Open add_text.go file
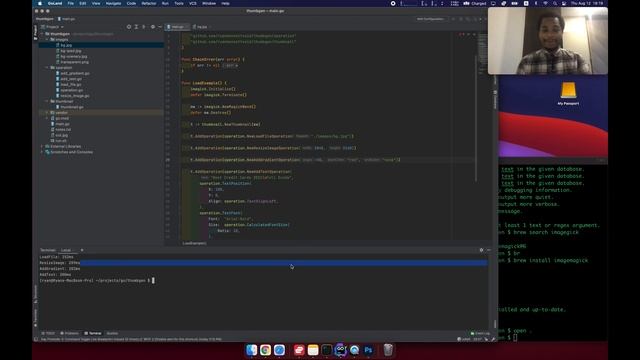 [x=69, y=79]
